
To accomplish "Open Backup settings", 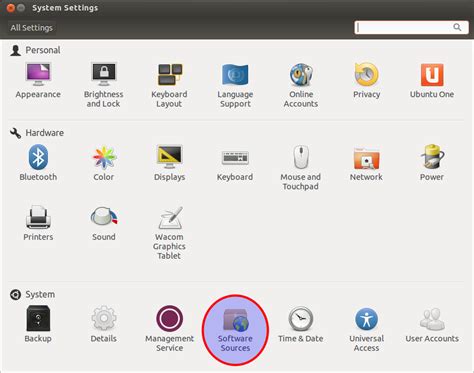I will tap(38, 324).
